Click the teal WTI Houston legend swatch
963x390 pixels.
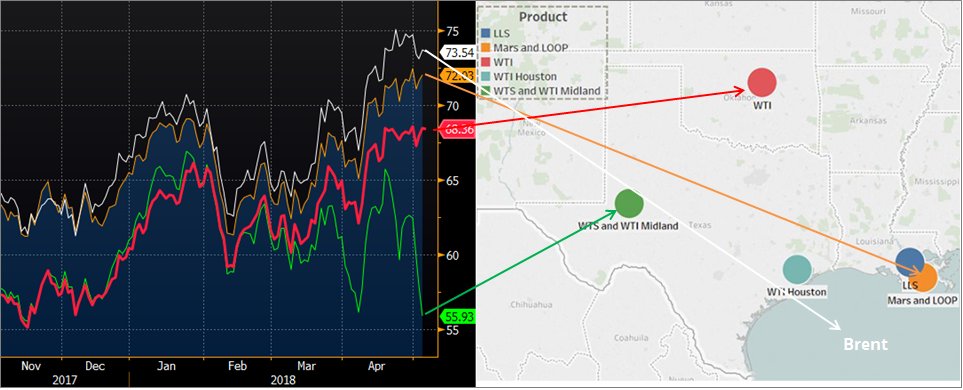(x=486, y=77)
